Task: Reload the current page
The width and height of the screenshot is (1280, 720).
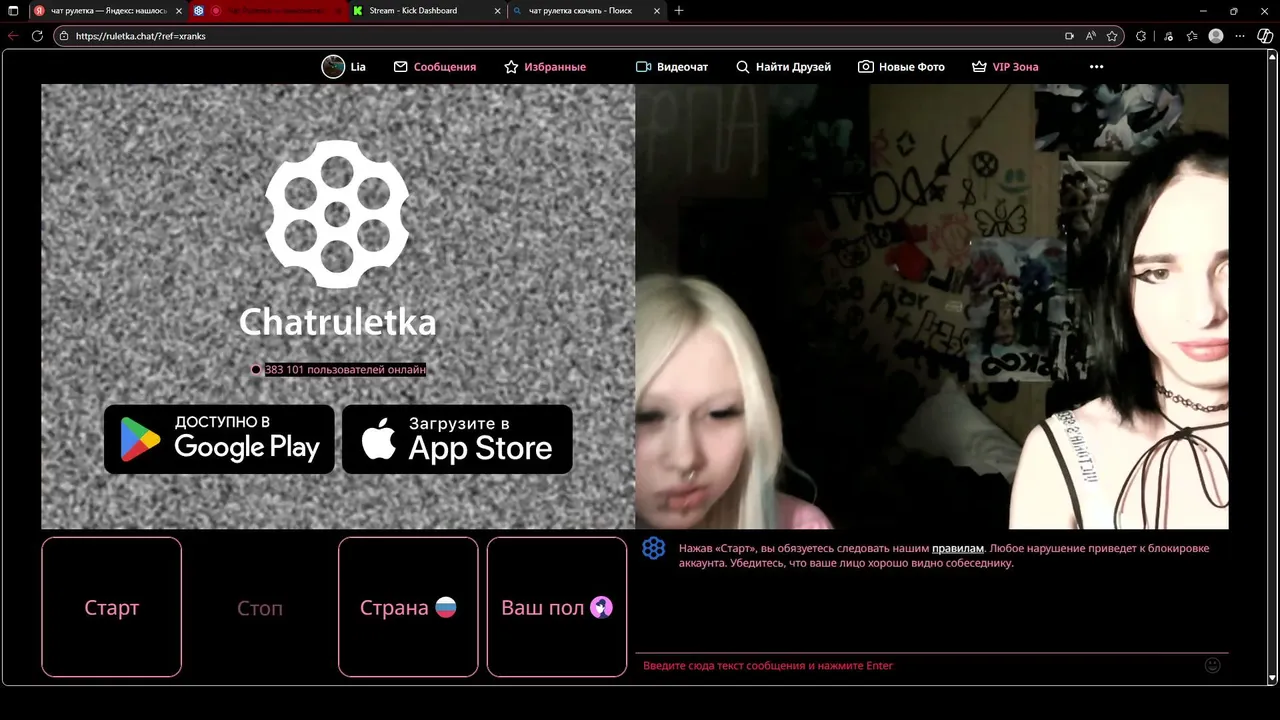Action: 37,36
